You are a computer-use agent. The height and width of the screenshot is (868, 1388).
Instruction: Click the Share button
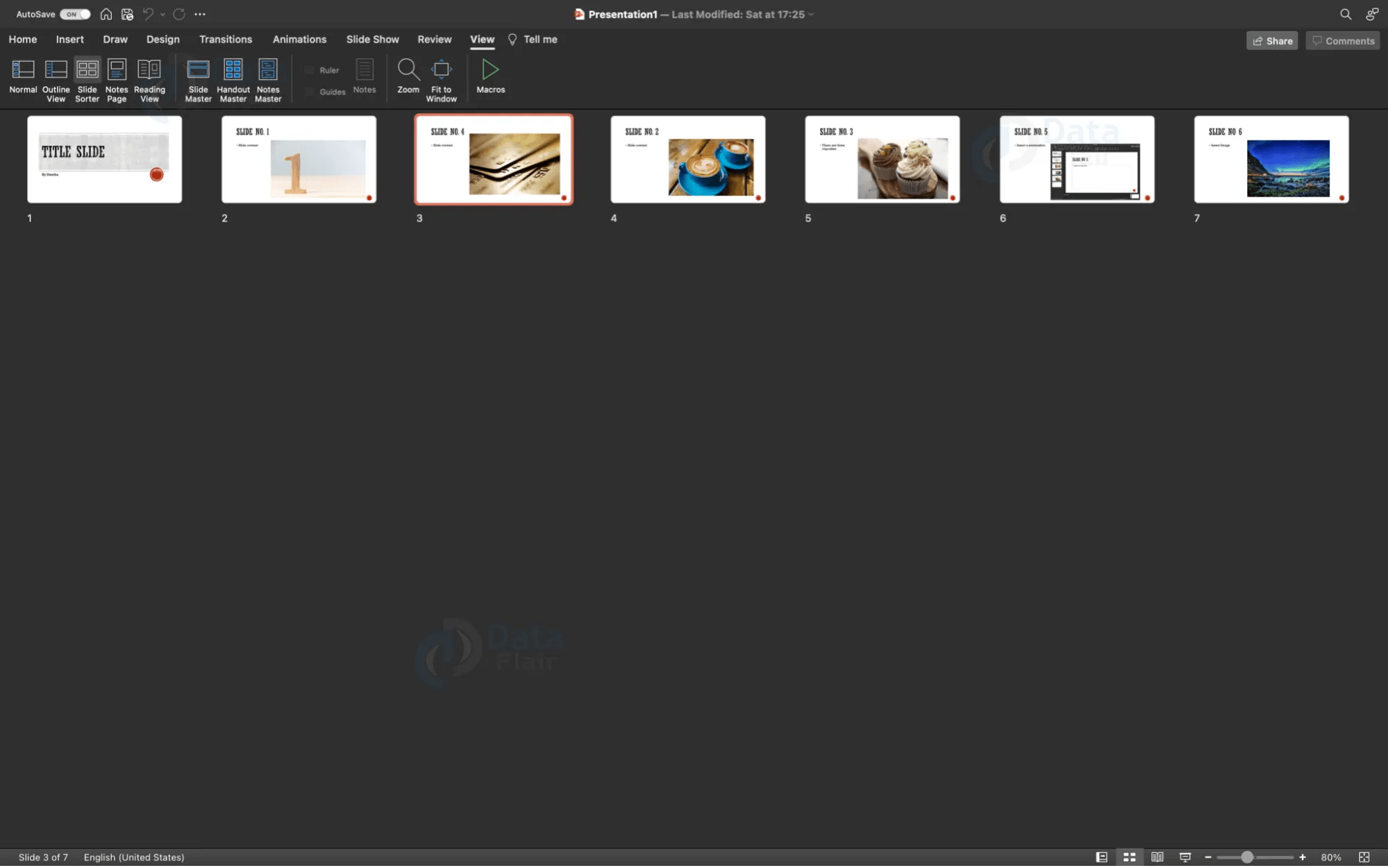[1271, 40]
